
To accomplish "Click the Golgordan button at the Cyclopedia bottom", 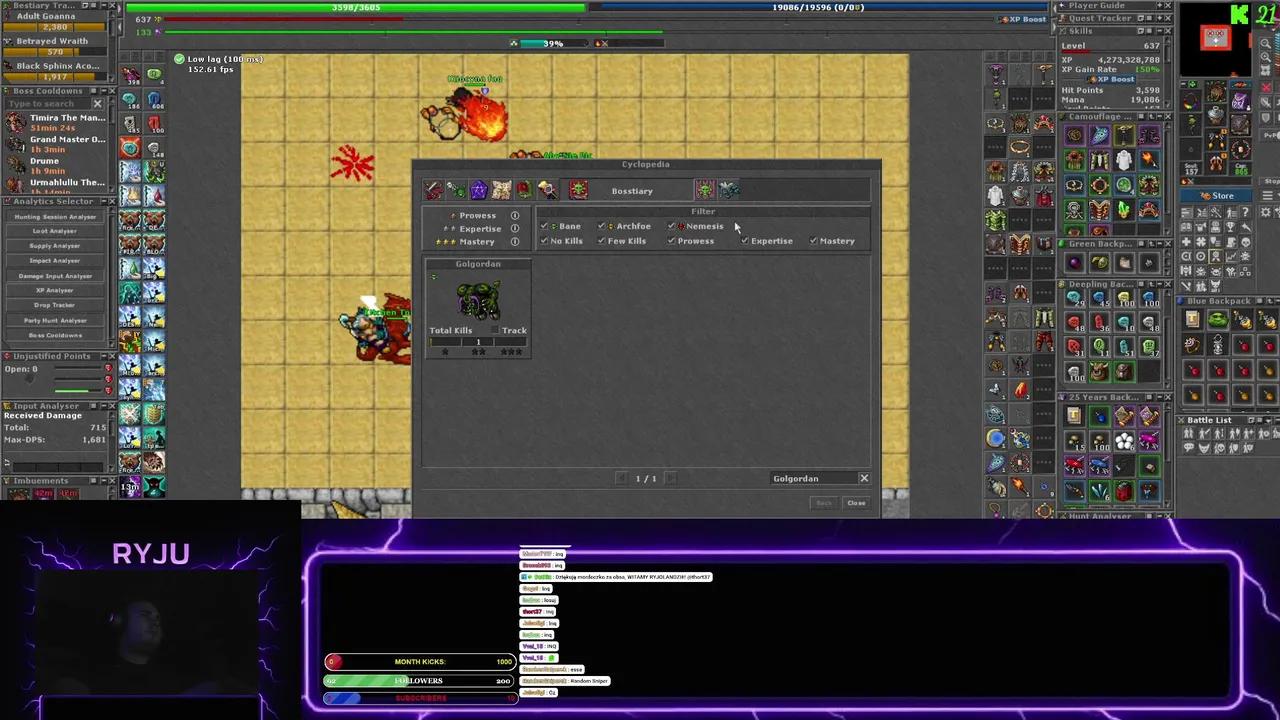I will pyautogui.click(x=796, y=478).
